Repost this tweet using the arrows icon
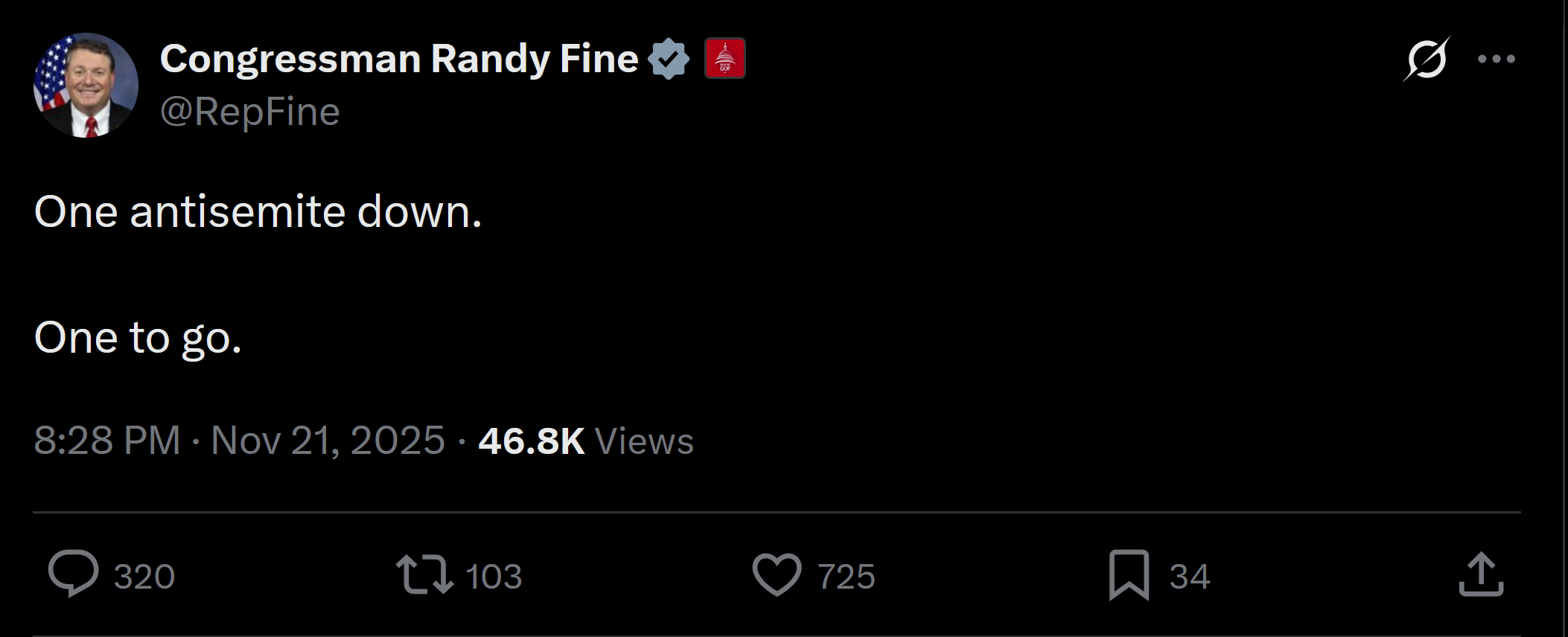This screenshot has height=637, width=1568. pyautogui.click(x=424, y=574)
